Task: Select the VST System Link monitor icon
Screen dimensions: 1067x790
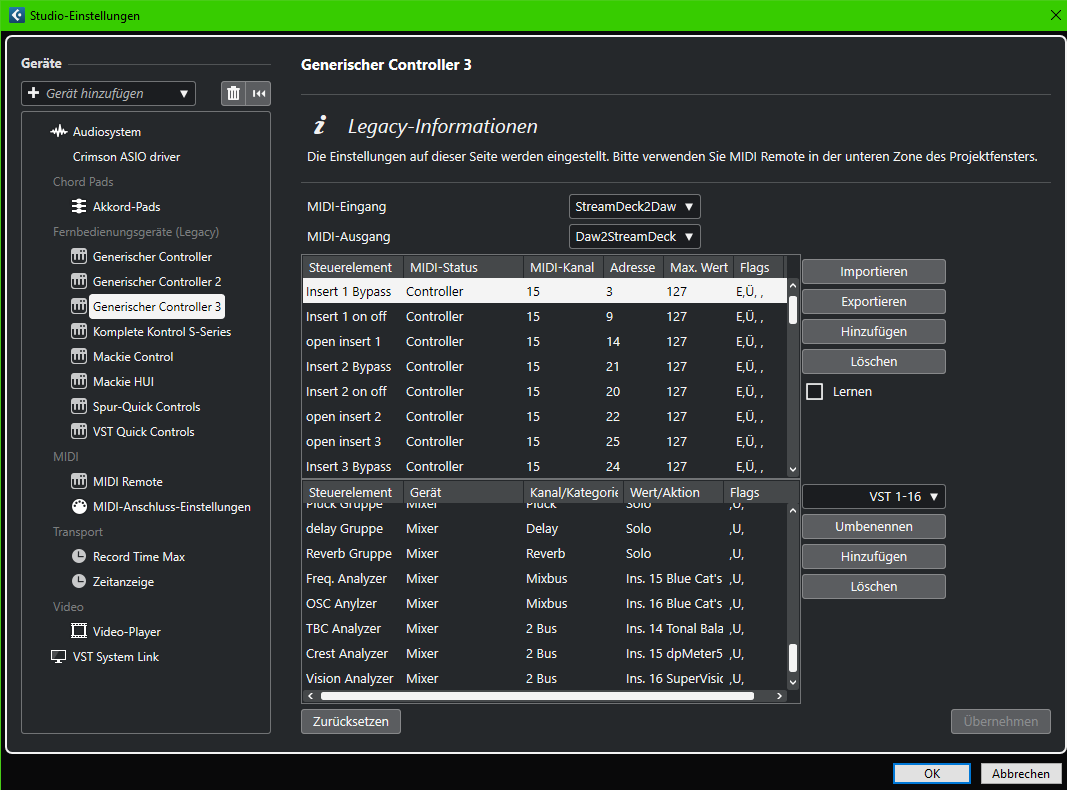Action: [x=59, y=657]
